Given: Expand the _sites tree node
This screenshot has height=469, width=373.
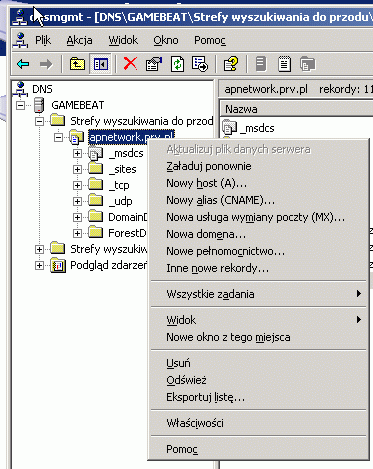Looking at the screenshot, I should coord(77,169).
